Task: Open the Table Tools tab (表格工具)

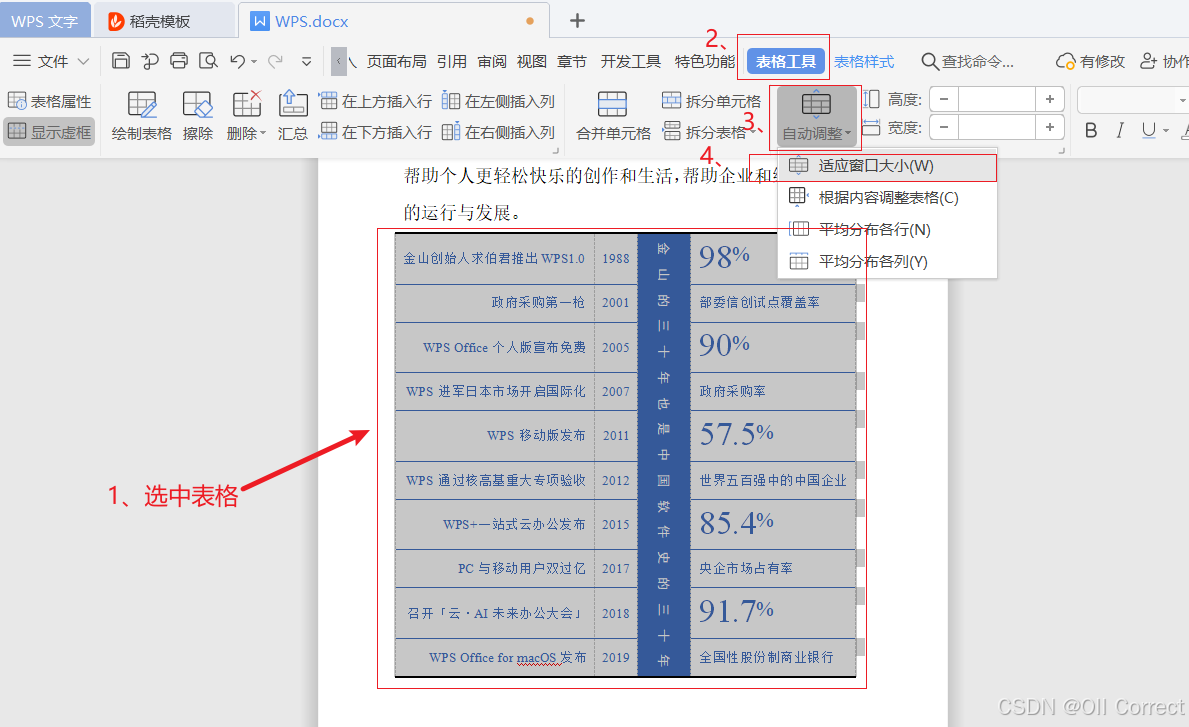Action: pos(786,61)
